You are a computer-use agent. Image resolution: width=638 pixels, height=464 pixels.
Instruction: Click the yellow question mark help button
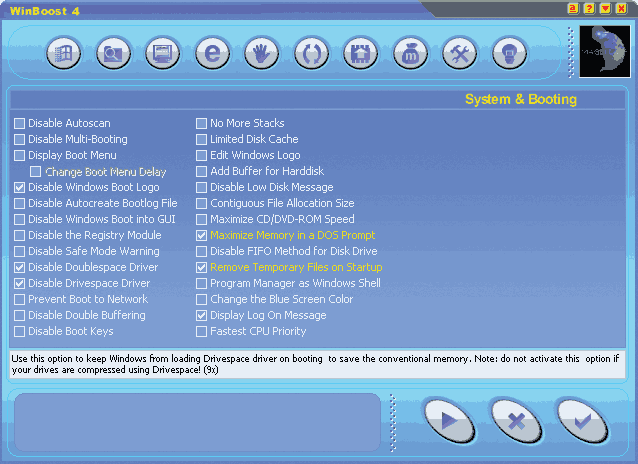(x=589, y=8)
